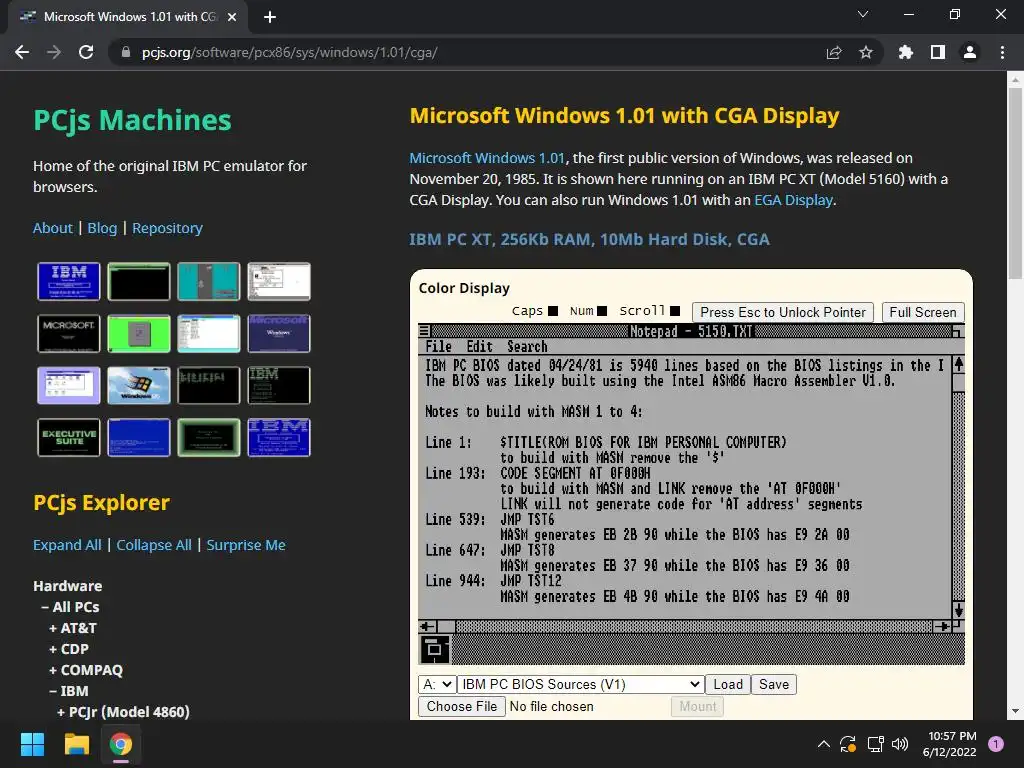This screenshot has height=768, width=1024.
Task: Open Chrome's three-dot menu
Action: [1002, 52]
